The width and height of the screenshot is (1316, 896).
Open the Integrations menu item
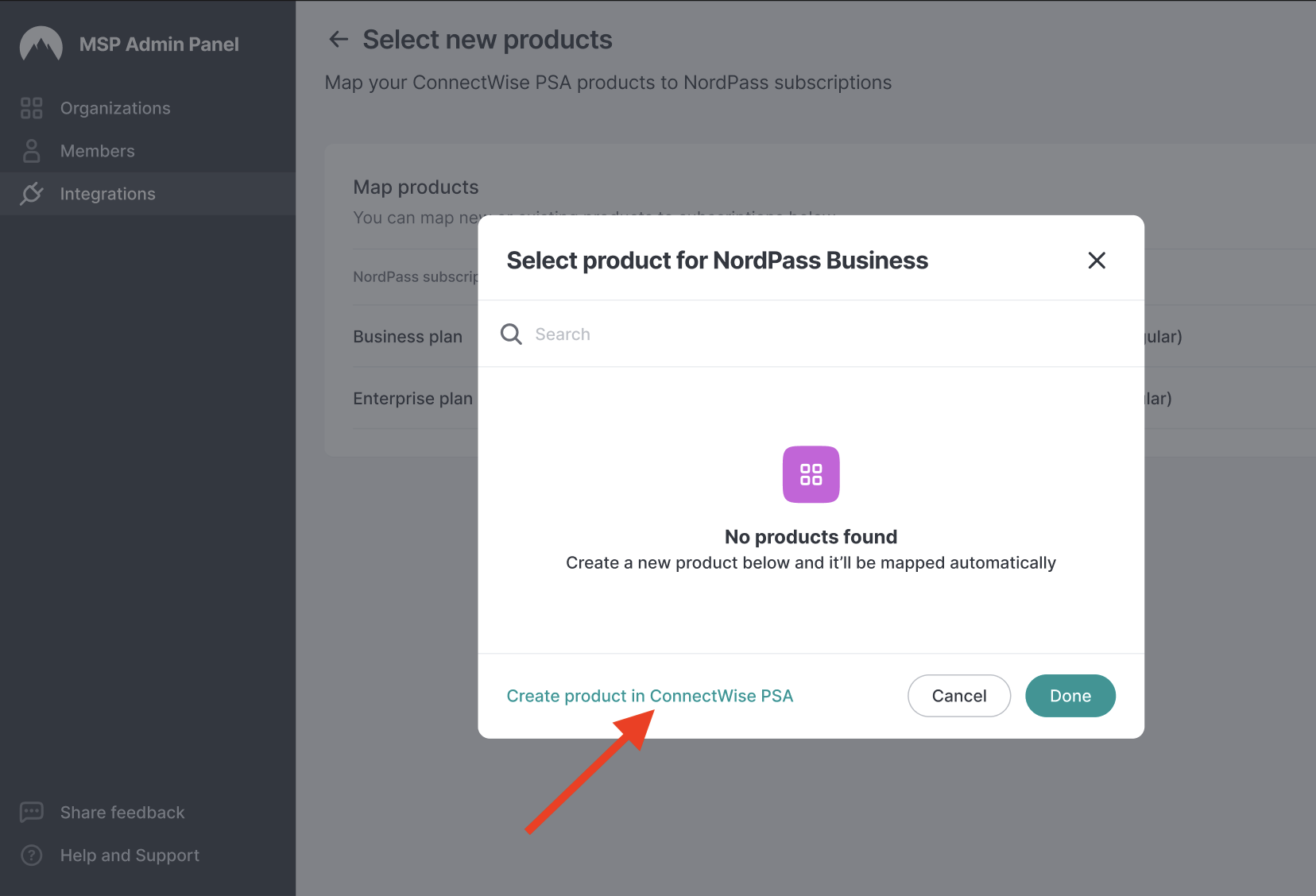(x=148, y=194)
